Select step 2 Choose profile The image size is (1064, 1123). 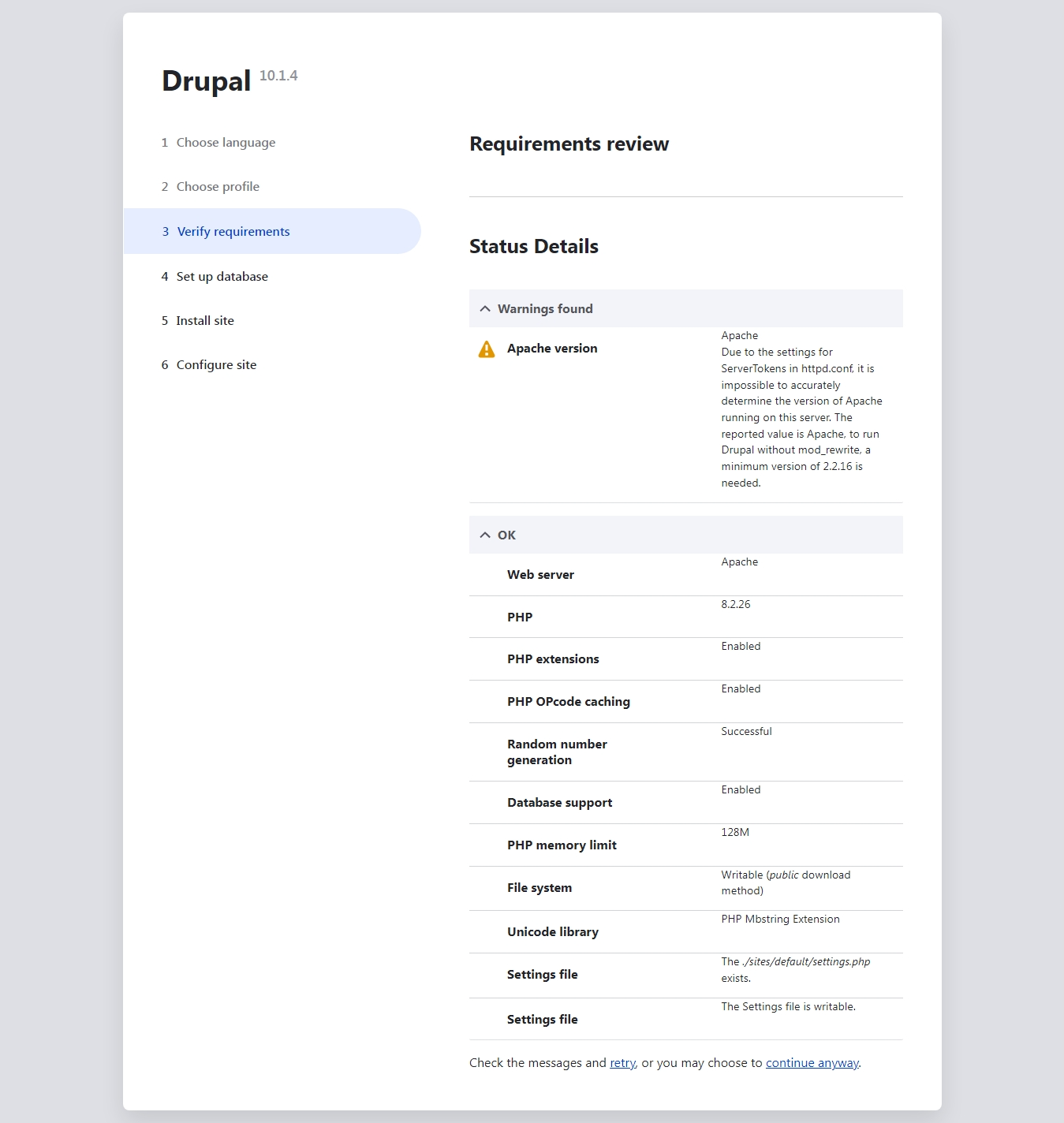pyautogui.click(x=218, y=186)
